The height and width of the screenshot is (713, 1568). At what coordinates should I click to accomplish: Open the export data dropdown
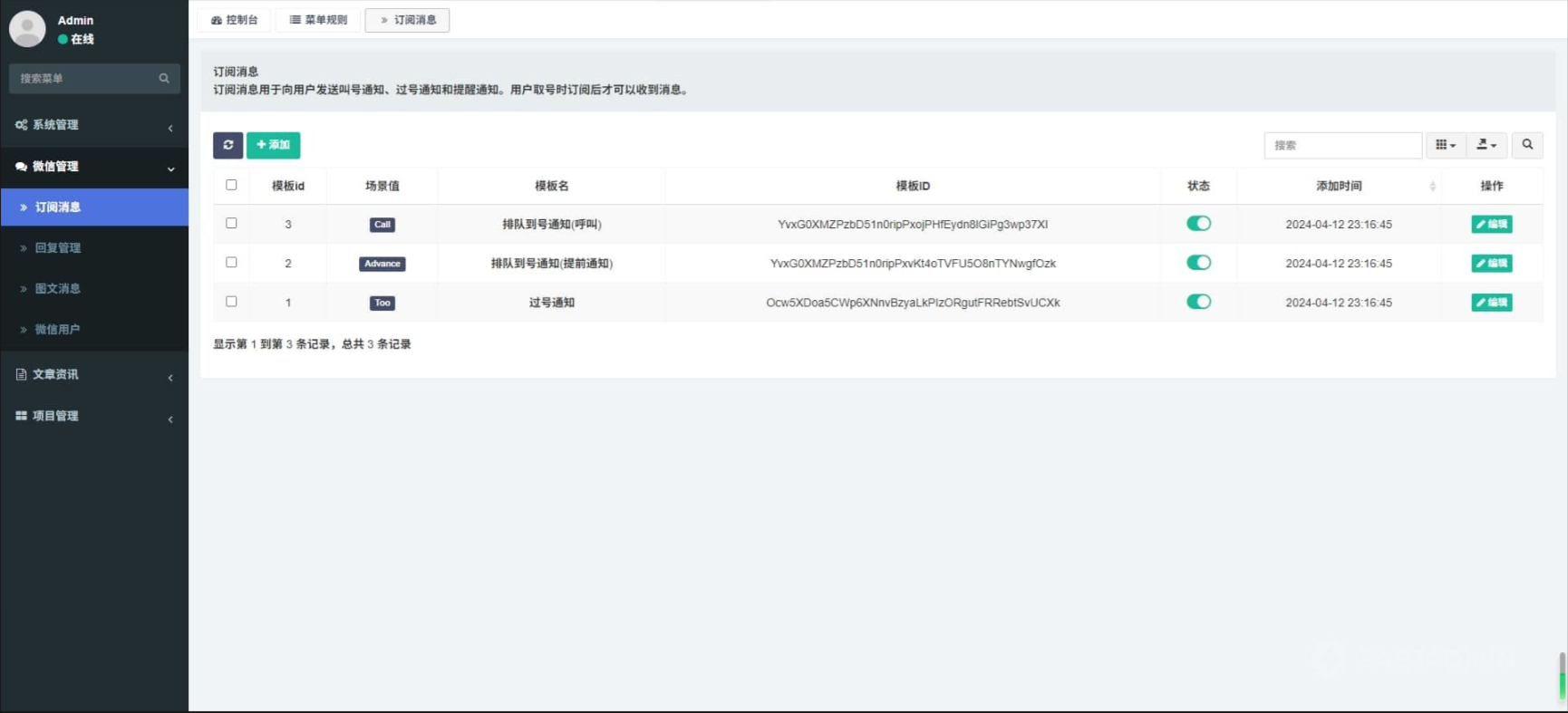point(1486,145)
